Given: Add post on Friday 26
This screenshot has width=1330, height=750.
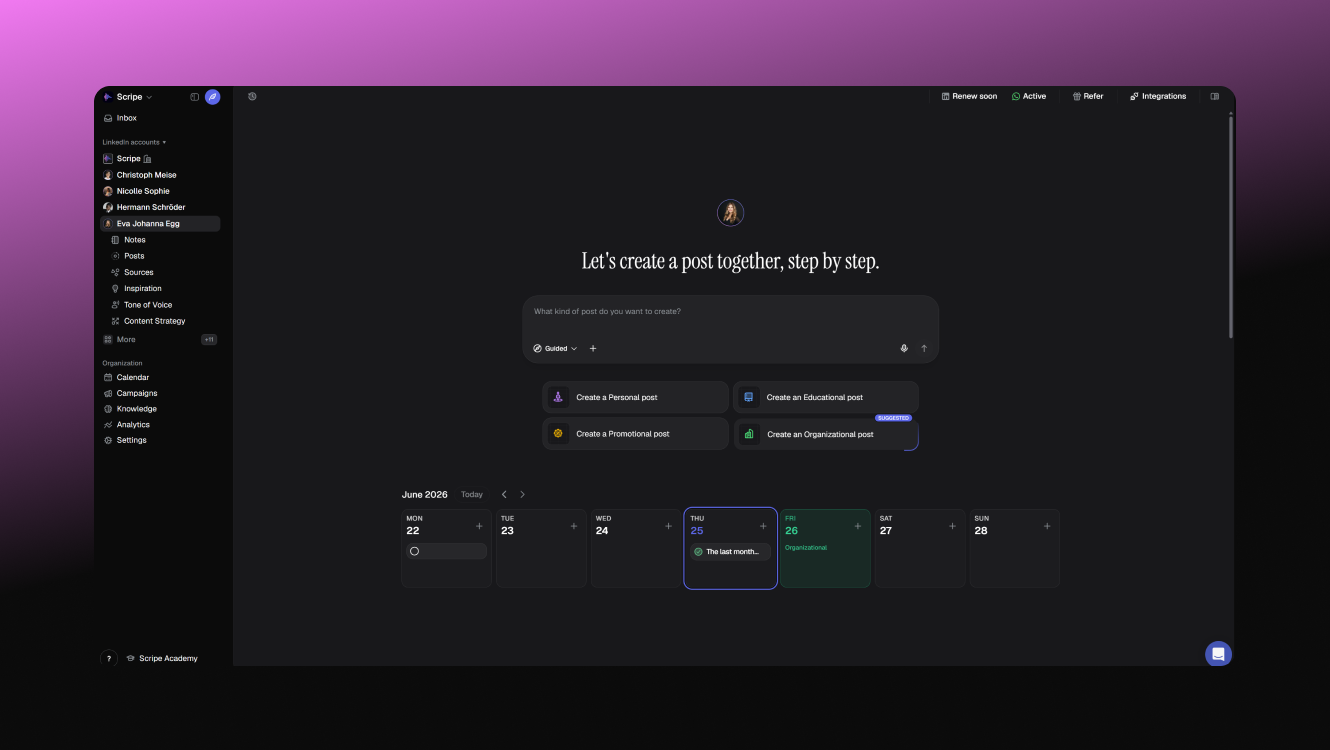Looking at the screenshot, I should 857,526.
